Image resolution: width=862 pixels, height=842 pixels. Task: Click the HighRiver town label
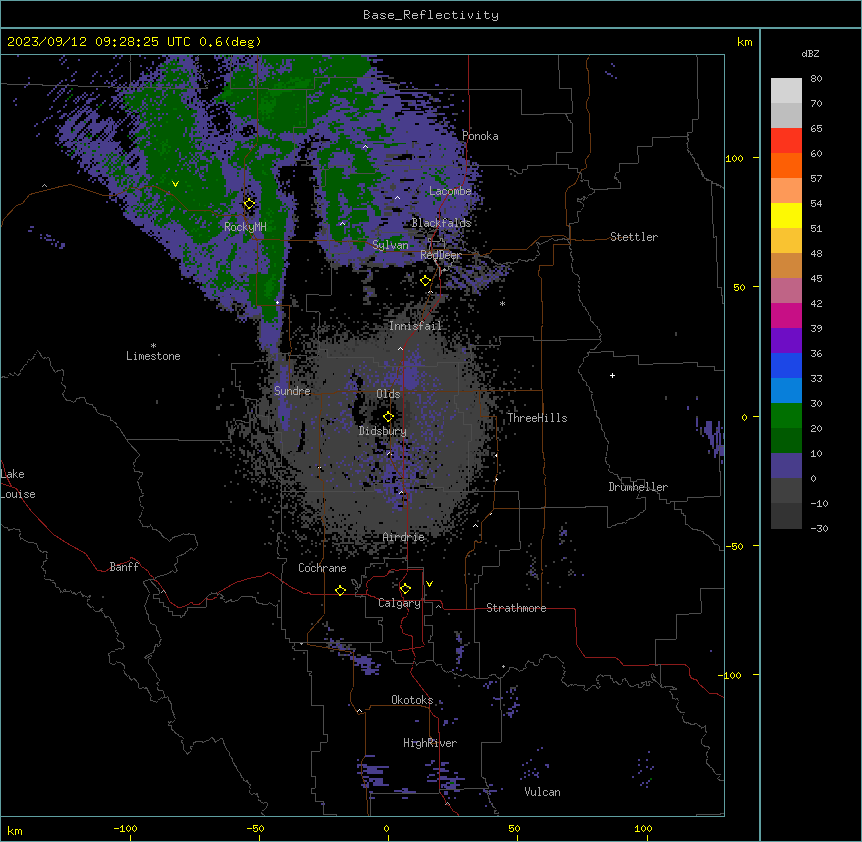pos(430,743)
